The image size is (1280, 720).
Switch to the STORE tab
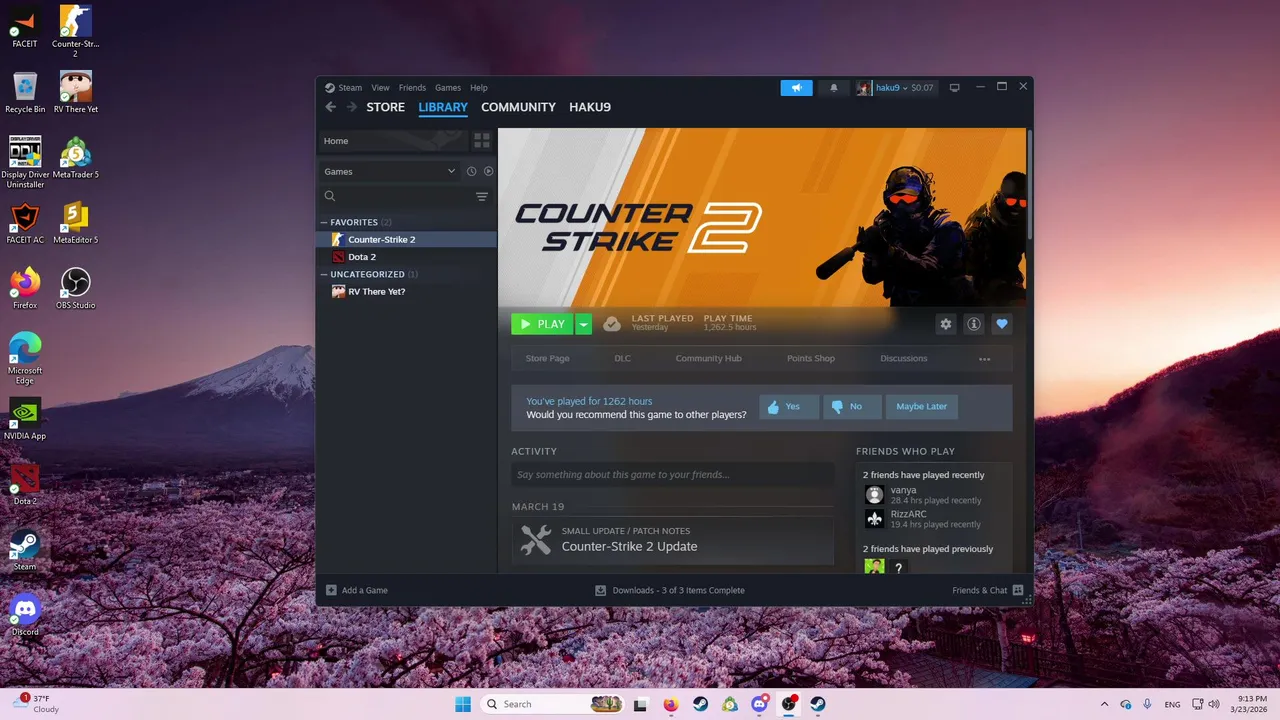385,107
